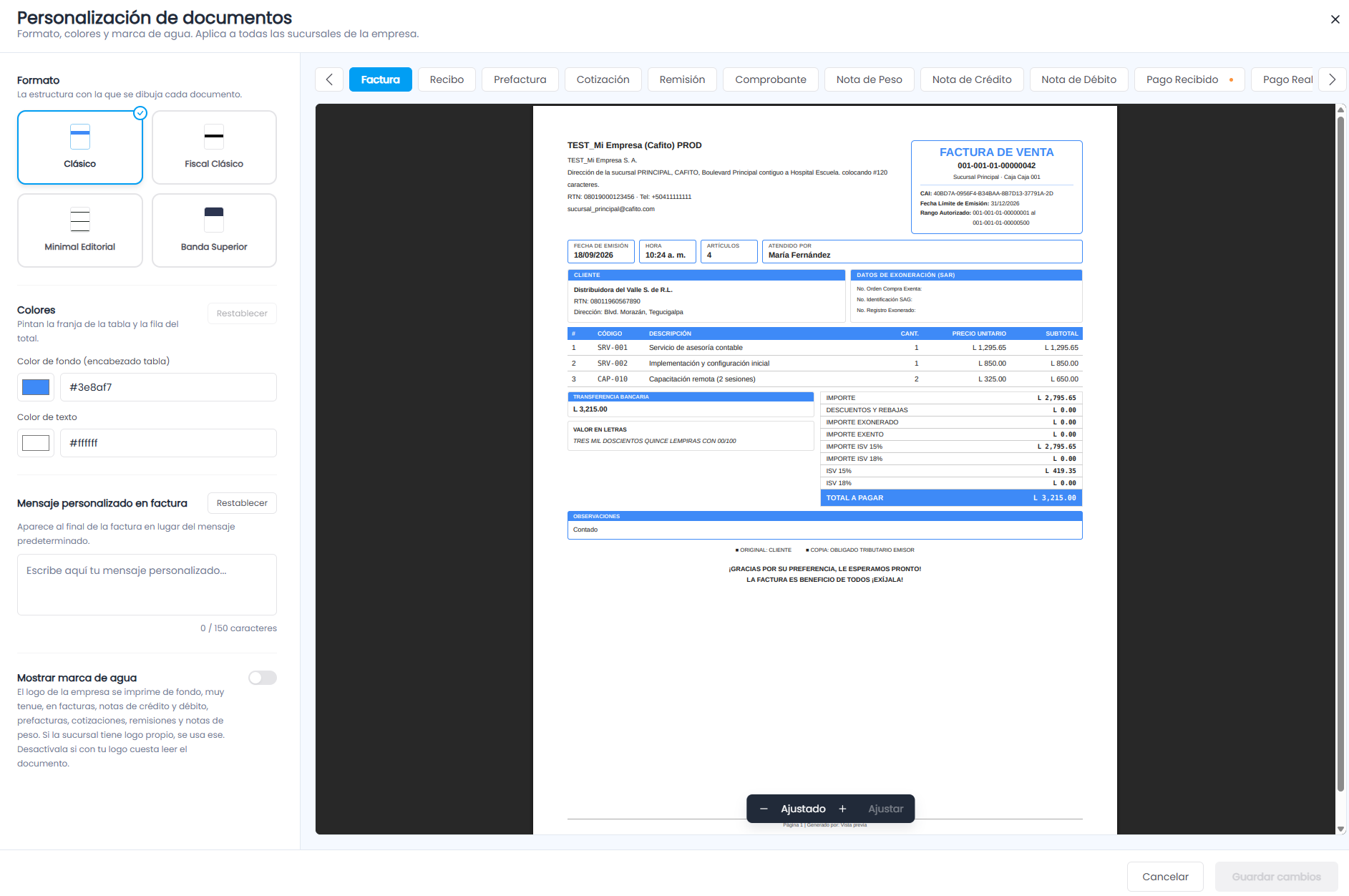Image resolution: width=1349 pixels, height=896 pixels.
Task: Close the Personalización de documentos dialog
Action: pos(1335,19)
